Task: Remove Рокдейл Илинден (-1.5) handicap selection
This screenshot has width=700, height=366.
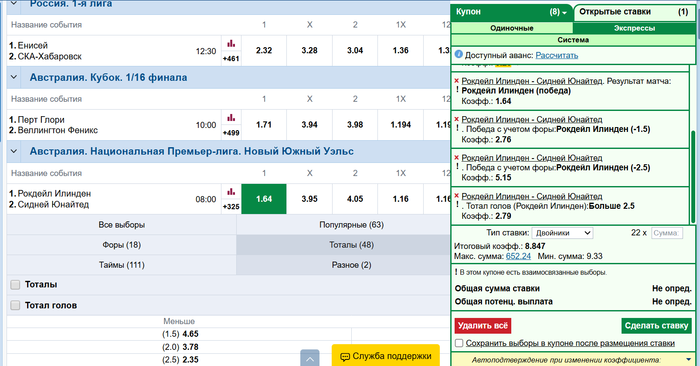Action: pyautogui.click(x=457, y=119)
